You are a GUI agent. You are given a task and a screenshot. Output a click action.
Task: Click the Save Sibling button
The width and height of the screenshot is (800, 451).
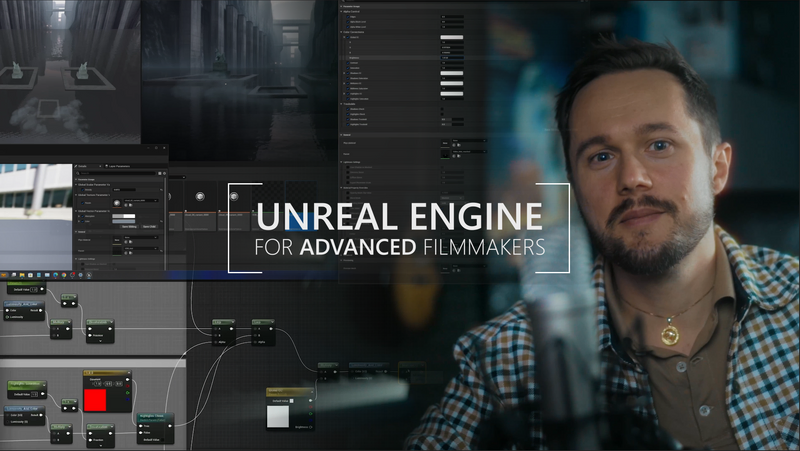pos(128,227)
